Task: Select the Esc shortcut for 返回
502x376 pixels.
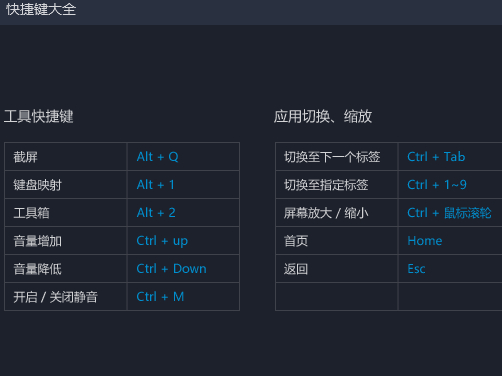Action: 416,269
